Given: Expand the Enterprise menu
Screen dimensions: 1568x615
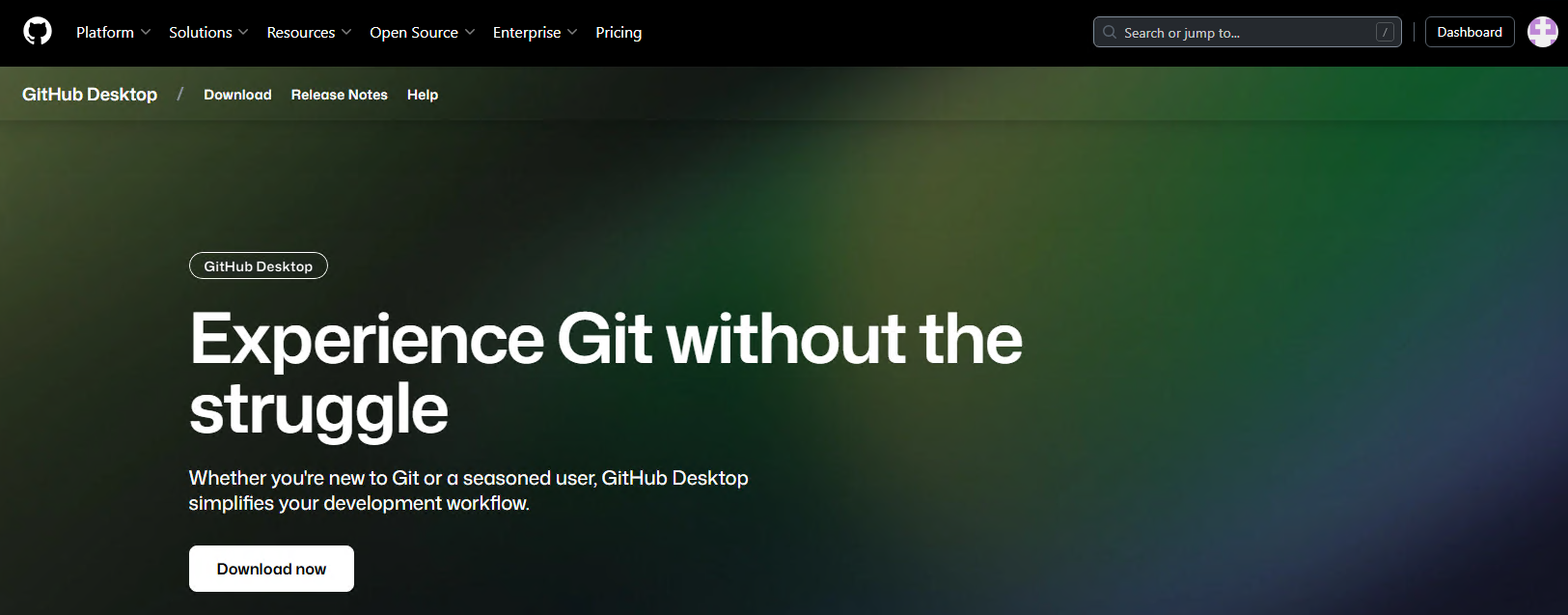Looking at the screenshot, I should click(x=536, y=32).
